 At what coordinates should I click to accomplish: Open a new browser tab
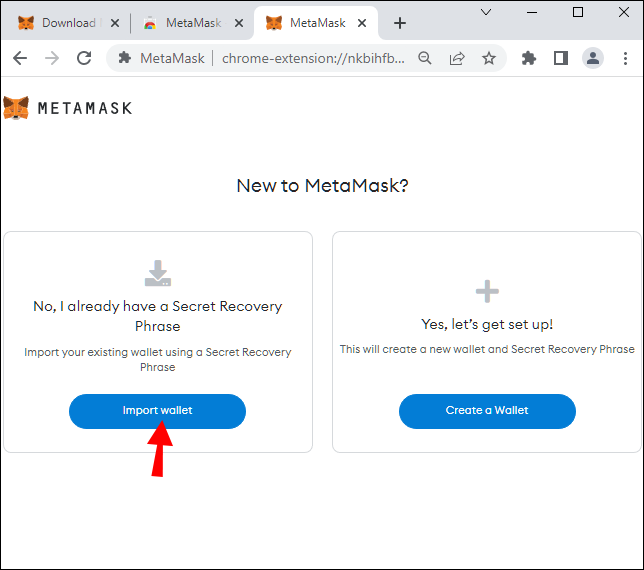pyautogui.click(x=400, y=23)
